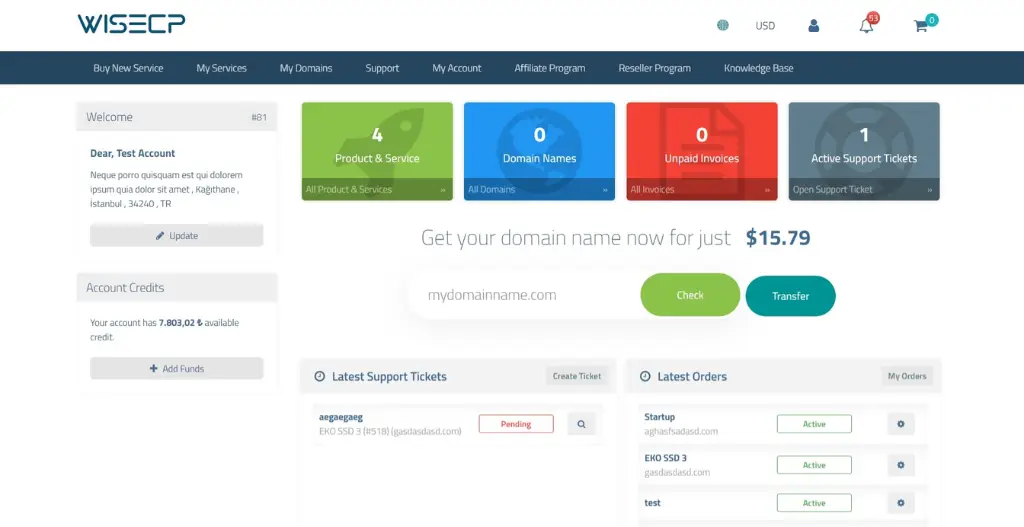Open the shopping cart icon
Screen dimensions: 1024x527
click(x=920, y=25)
